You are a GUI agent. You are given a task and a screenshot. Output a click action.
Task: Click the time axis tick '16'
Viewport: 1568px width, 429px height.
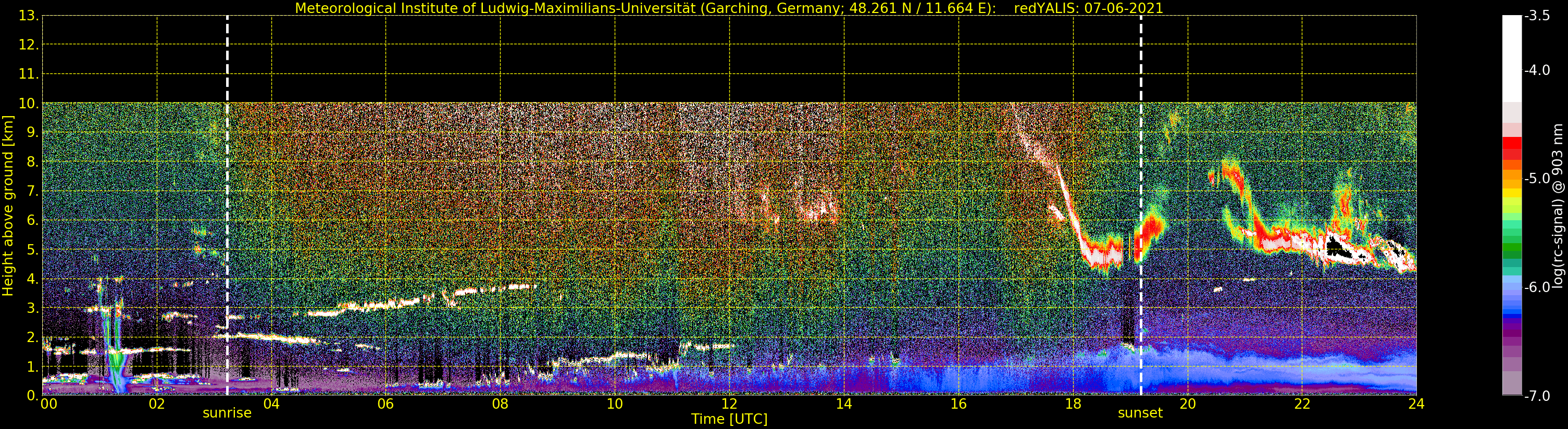pyautogui.click(x=958, y=404)
